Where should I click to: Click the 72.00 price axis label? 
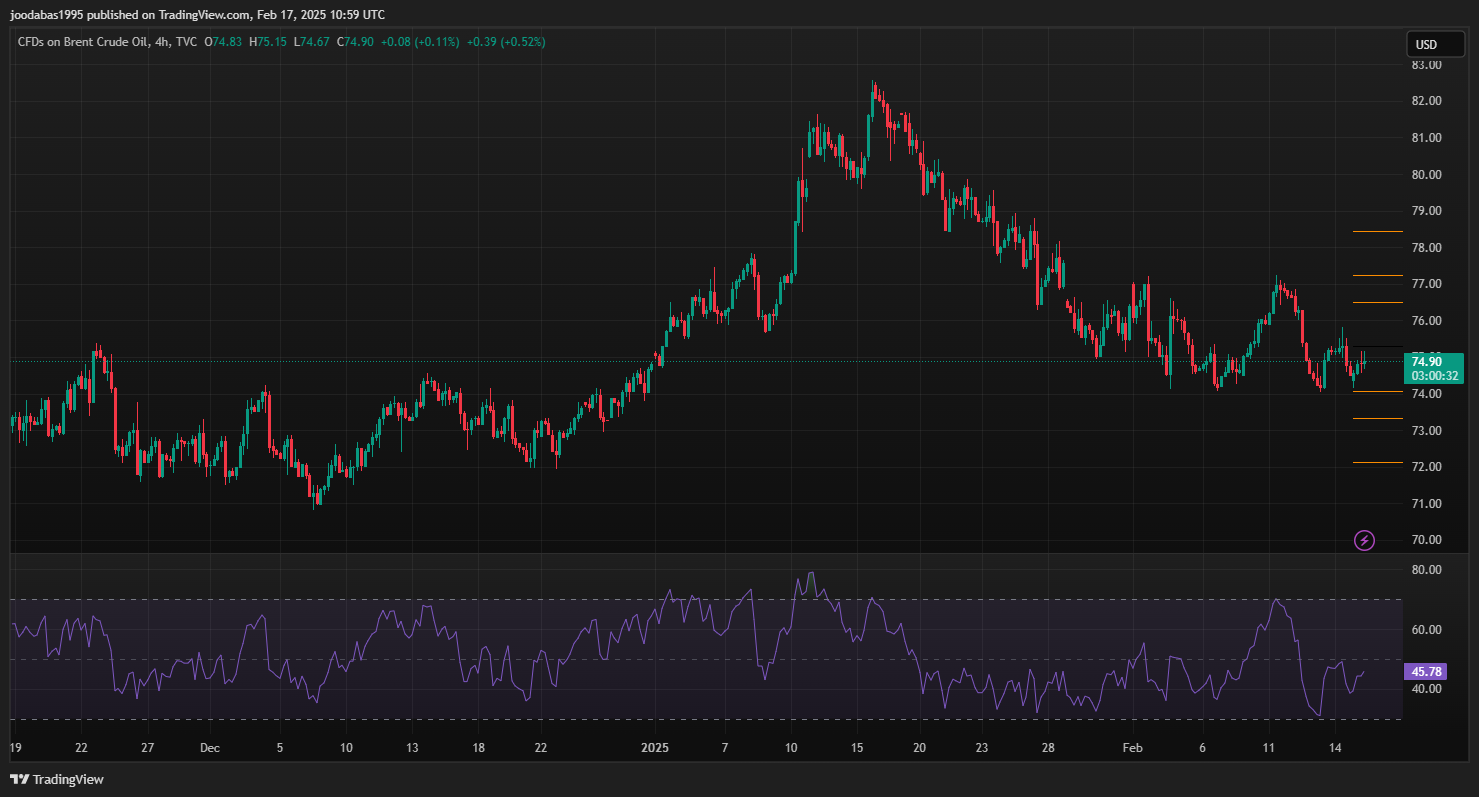tap(1426, 467)
